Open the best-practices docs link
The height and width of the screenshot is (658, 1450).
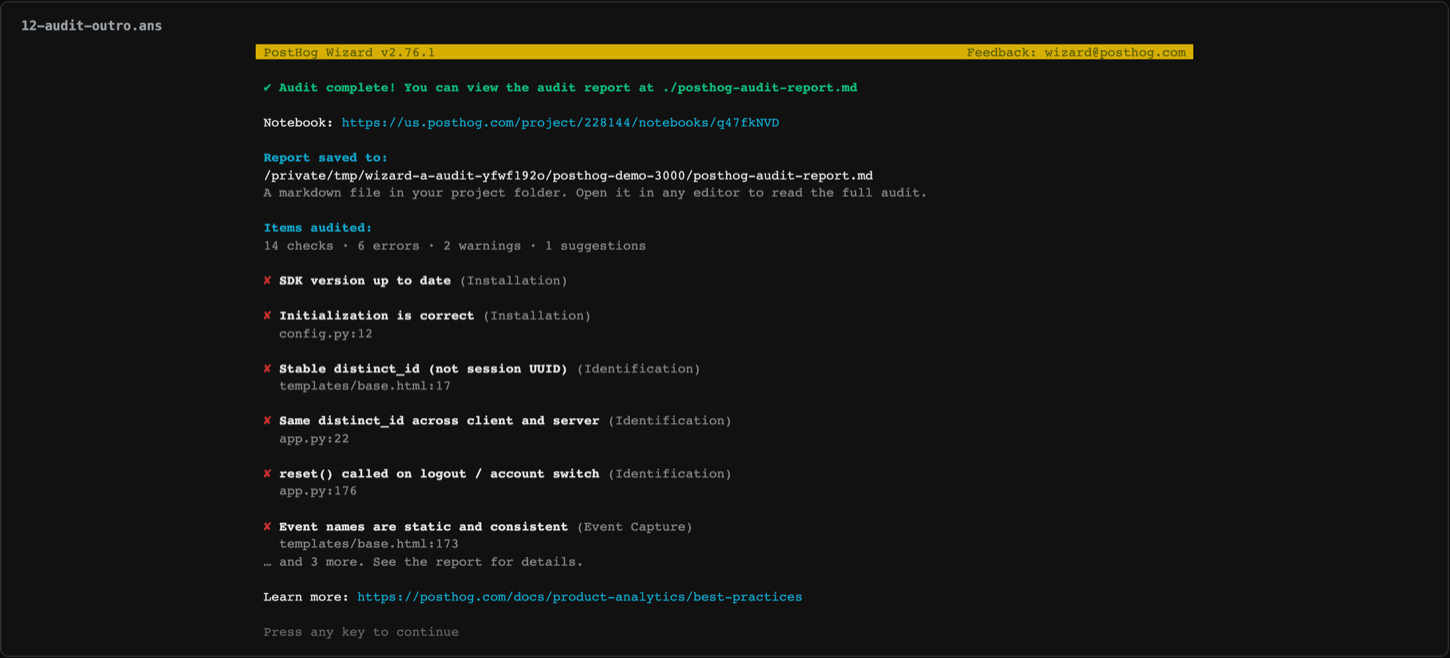(579, 597)
